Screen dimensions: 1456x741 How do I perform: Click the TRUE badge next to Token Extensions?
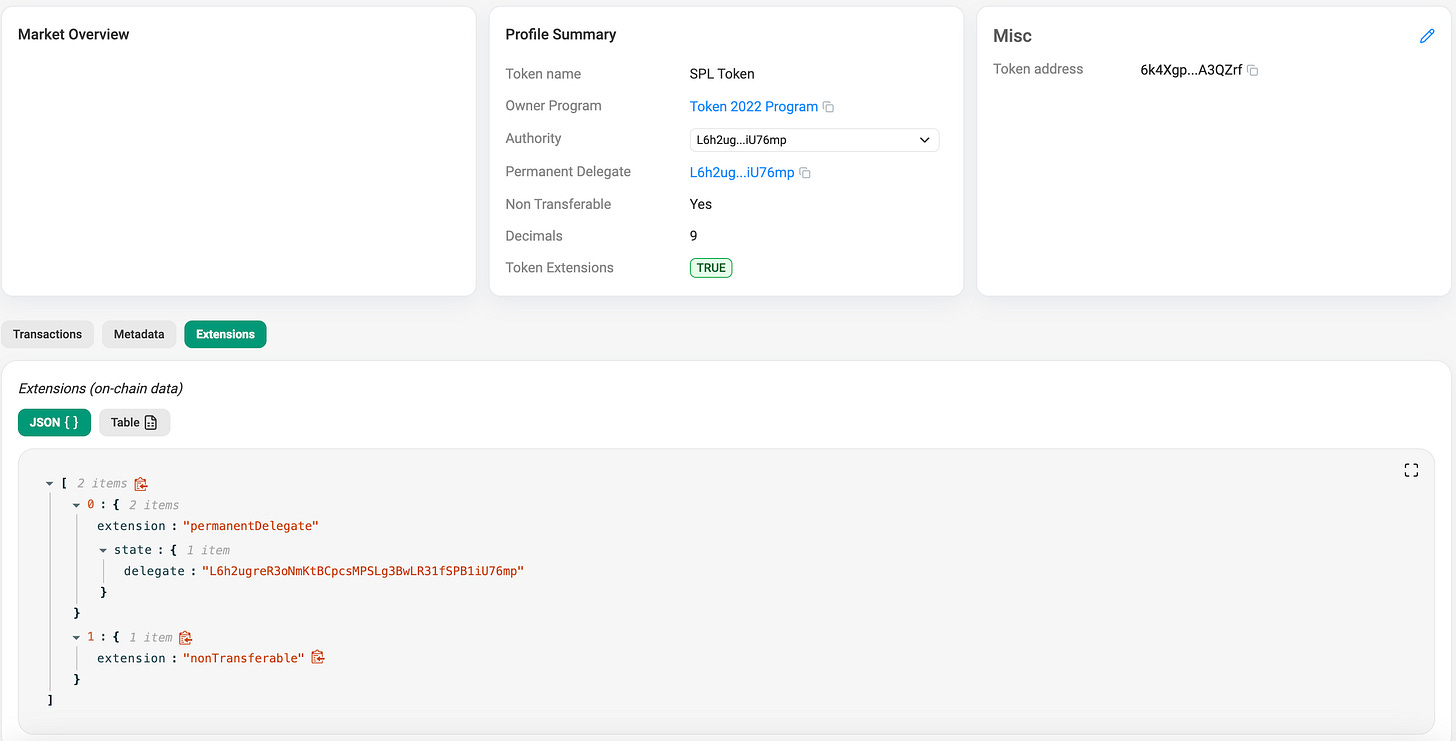(710, 267)
